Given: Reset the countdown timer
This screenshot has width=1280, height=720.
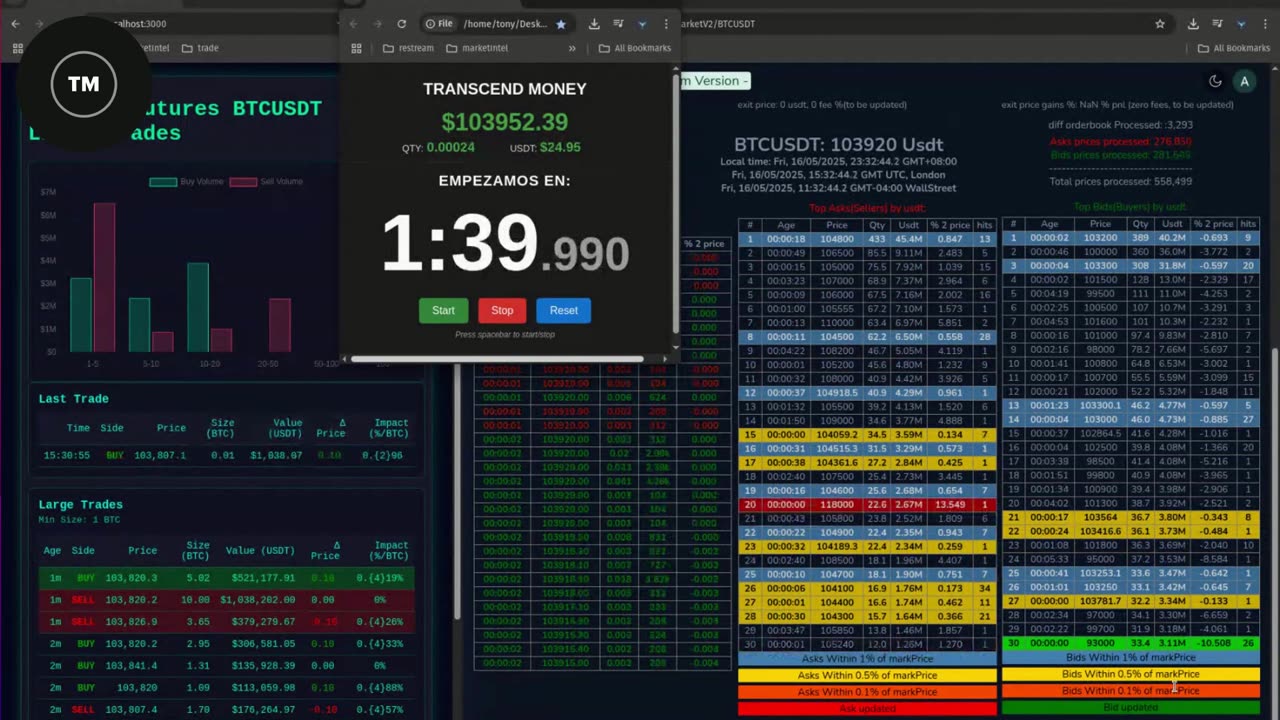Looking at the screenshot, I should tap(563, 310).
